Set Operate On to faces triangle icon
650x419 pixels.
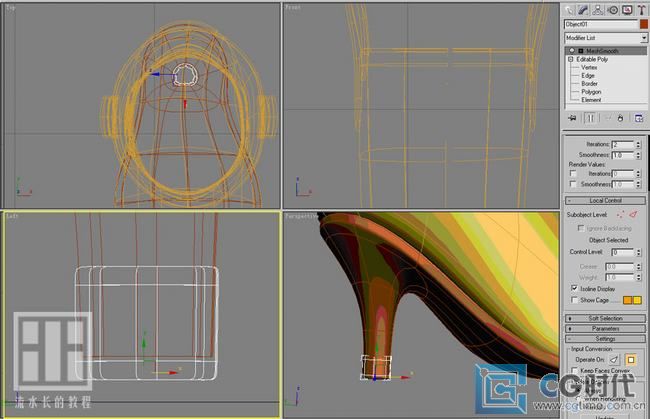[x=614, y=359]
